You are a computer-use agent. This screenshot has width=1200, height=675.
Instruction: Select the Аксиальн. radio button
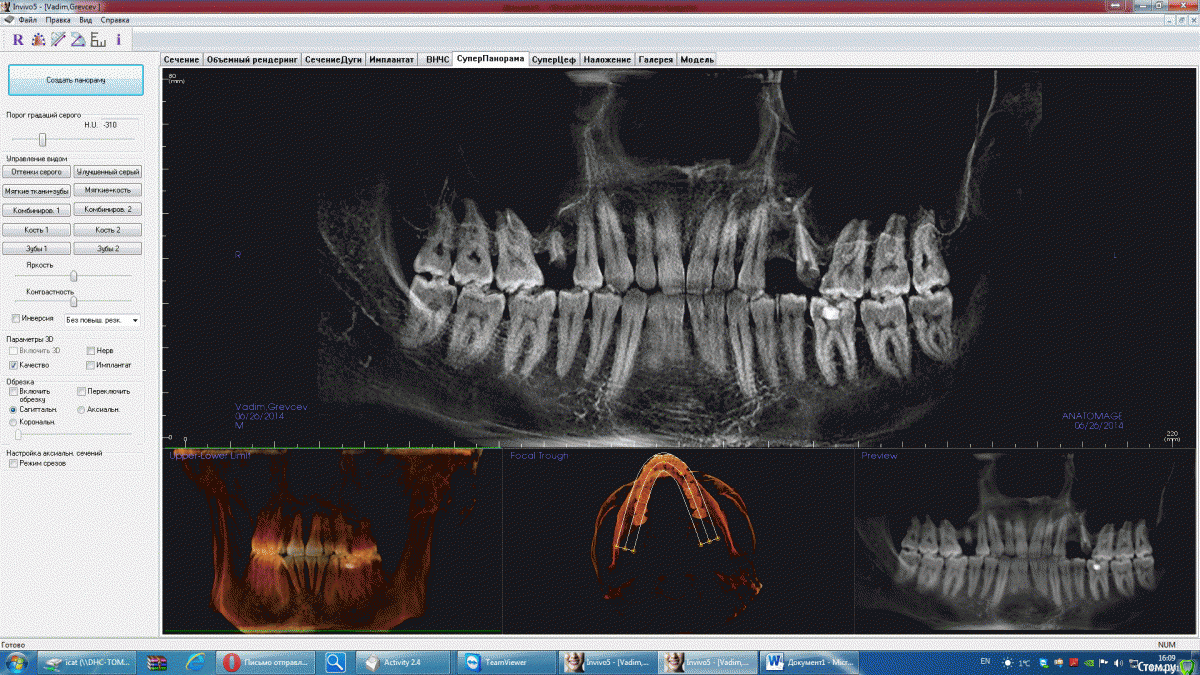(81, 410)
